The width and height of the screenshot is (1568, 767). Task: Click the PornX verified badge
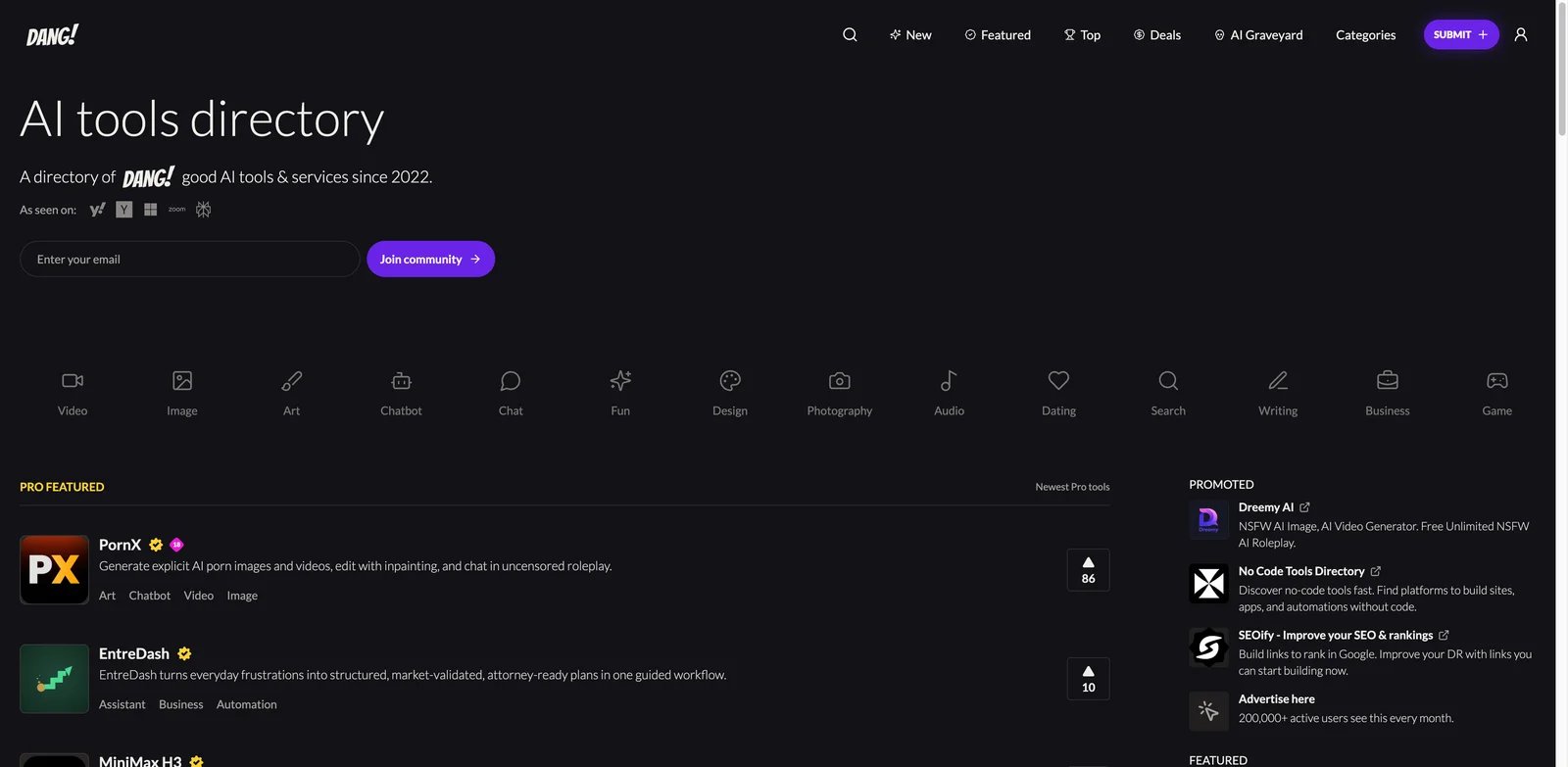coord(156,545)
